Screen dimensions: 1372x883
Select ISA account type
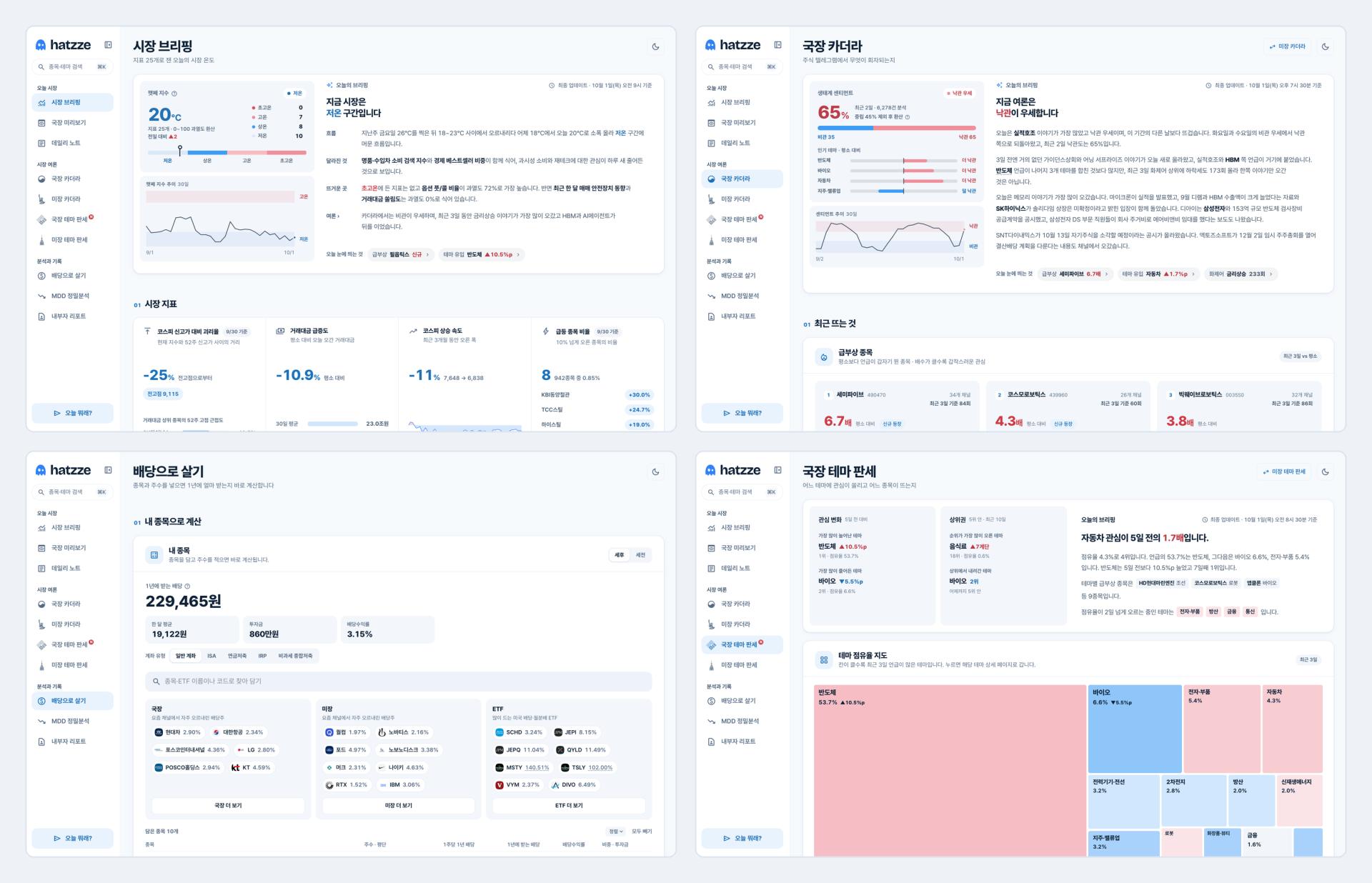212,656
